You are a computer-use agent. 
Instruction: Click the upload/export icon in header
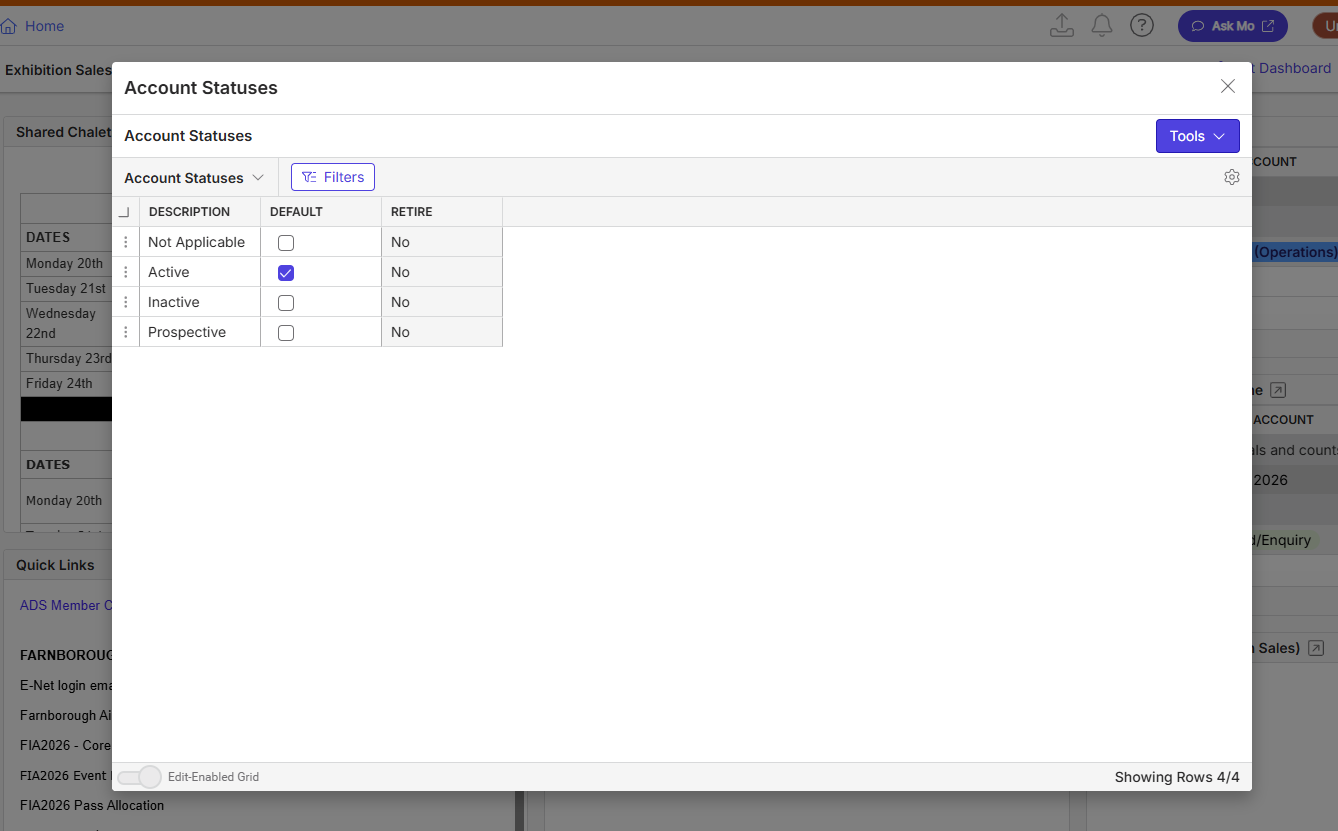[x=1062, y=26]
